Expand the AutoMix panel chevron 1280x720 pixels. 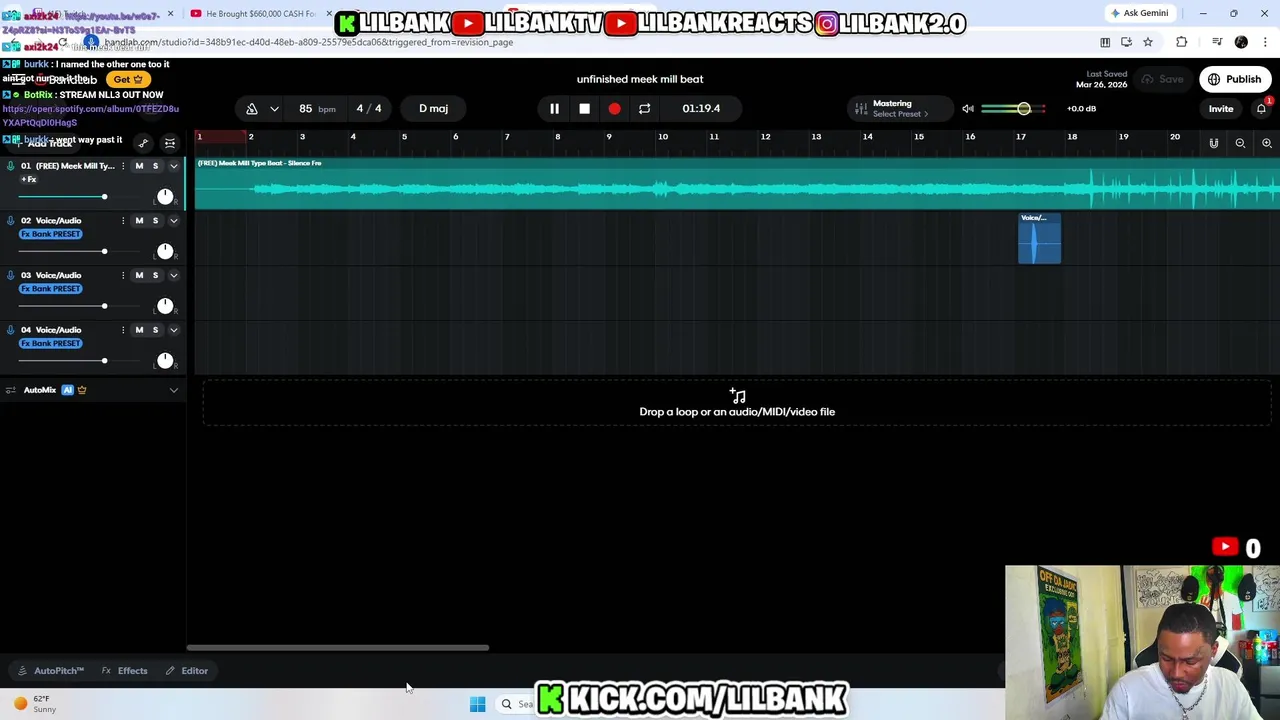(173, 390)
